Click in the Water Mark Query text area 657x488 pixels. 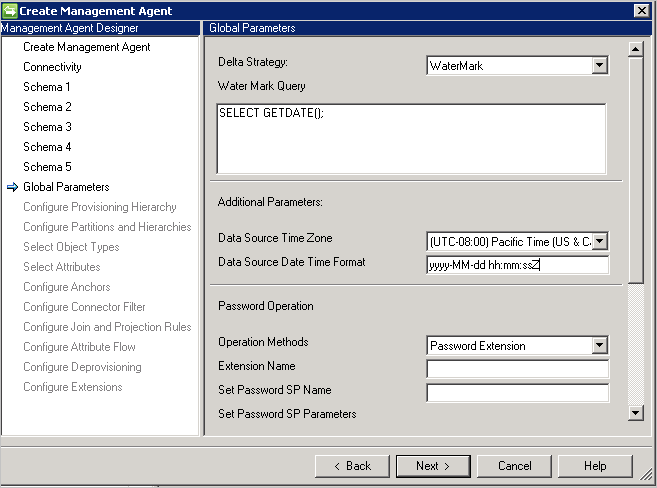click(411, 139)
